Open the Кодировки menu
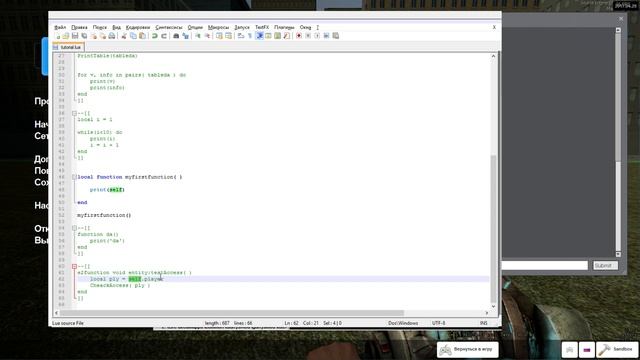Image resolution: width=640 pixels, height=360 pixels. coord(138,27)
